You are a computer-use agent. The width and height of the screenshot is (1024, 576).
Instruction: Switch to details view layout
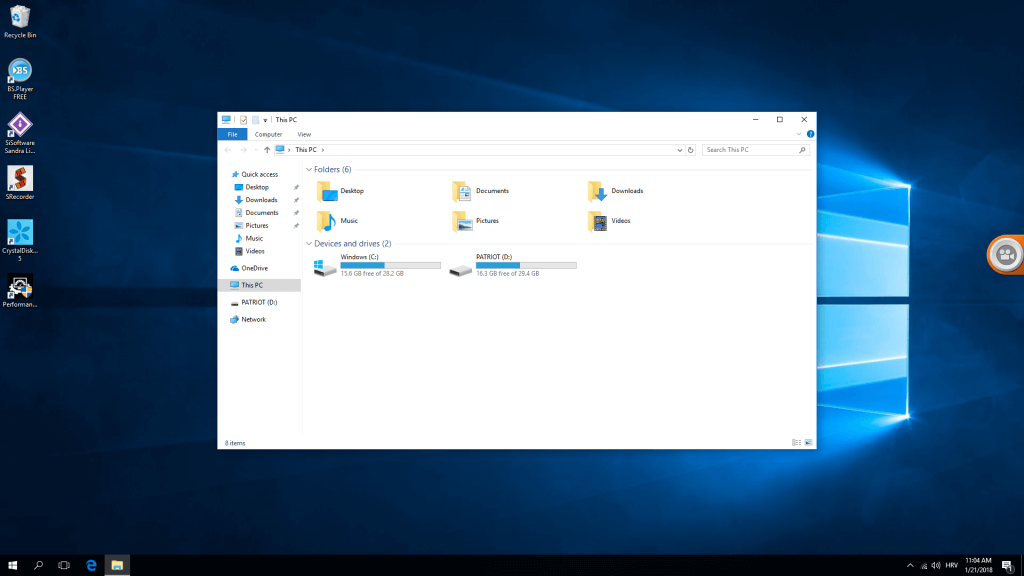coord(796,442)
